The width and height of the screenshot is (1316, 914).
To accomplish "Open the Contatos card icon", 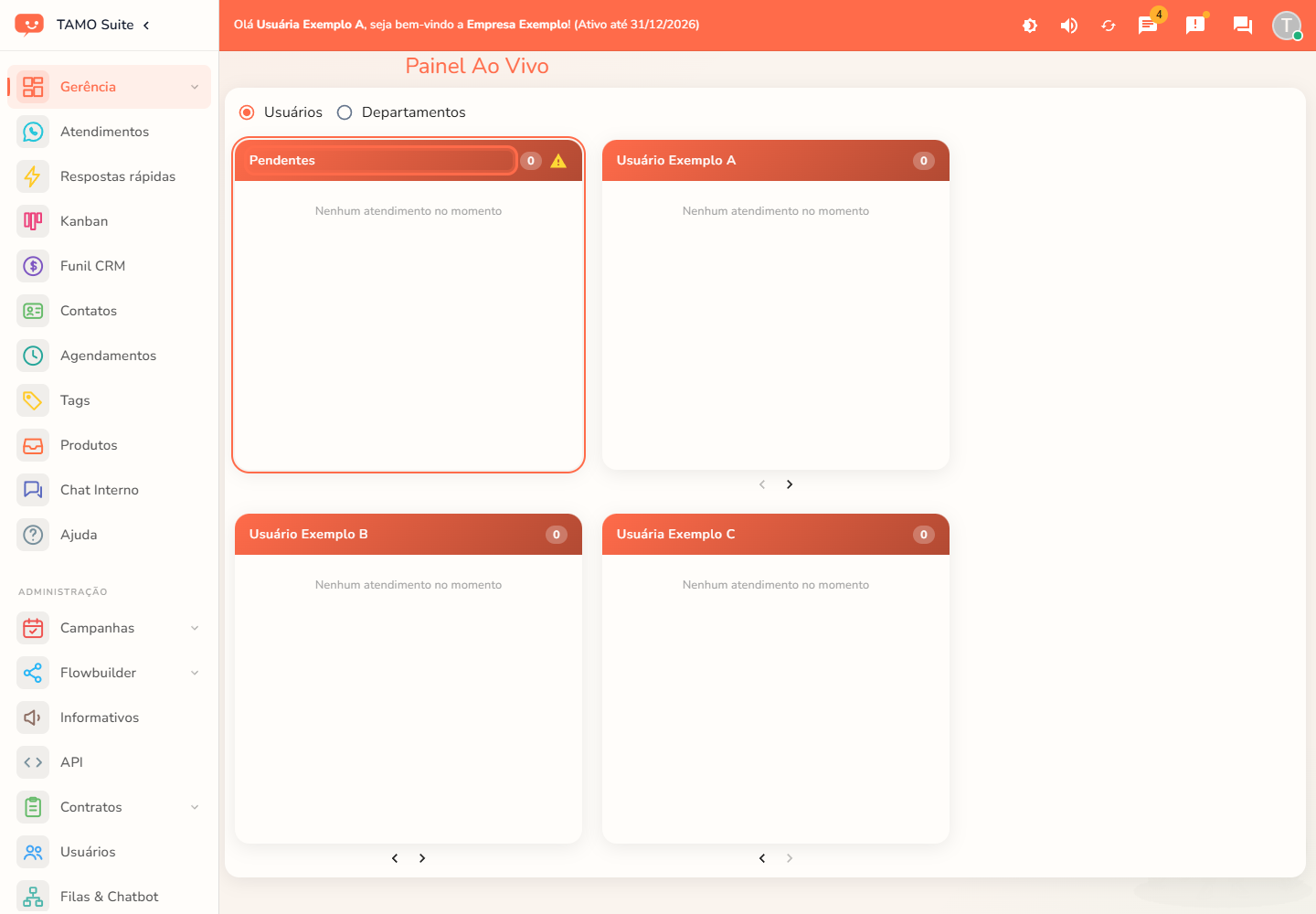I will [33, 311].
